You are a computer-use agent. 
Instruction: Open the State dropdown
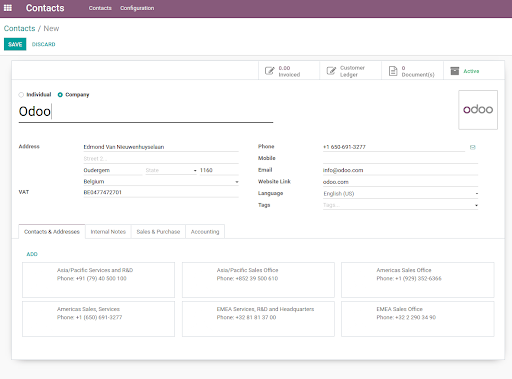(x=171, y=170)
